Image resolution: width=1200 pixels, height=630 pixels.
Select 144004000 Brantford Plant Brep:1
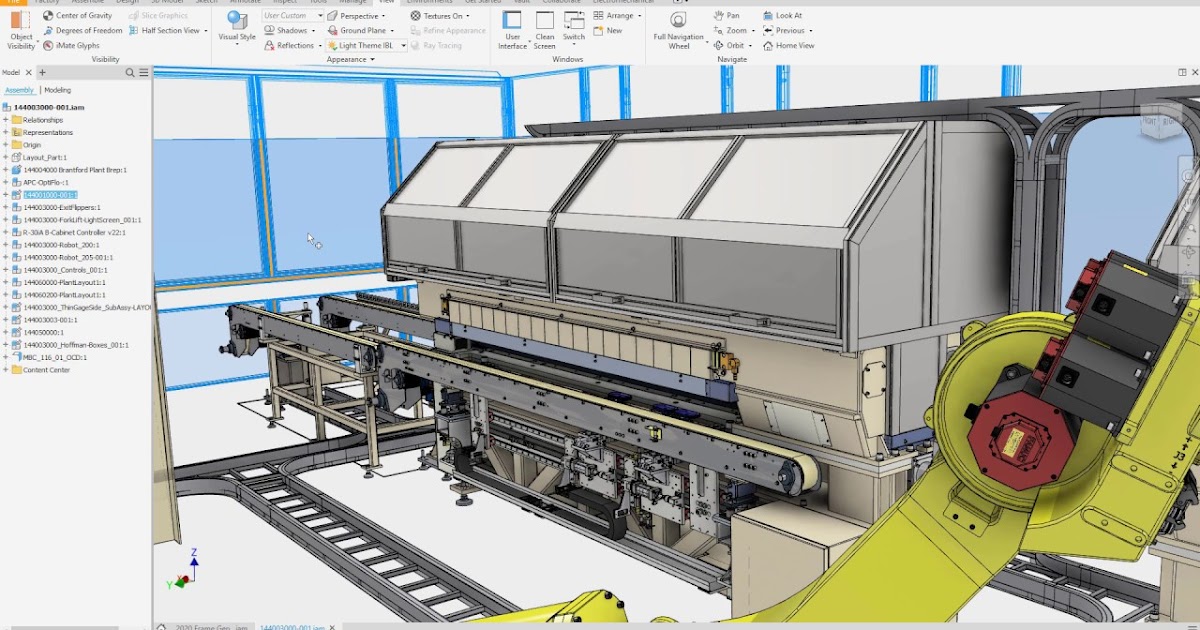[75, 170]
